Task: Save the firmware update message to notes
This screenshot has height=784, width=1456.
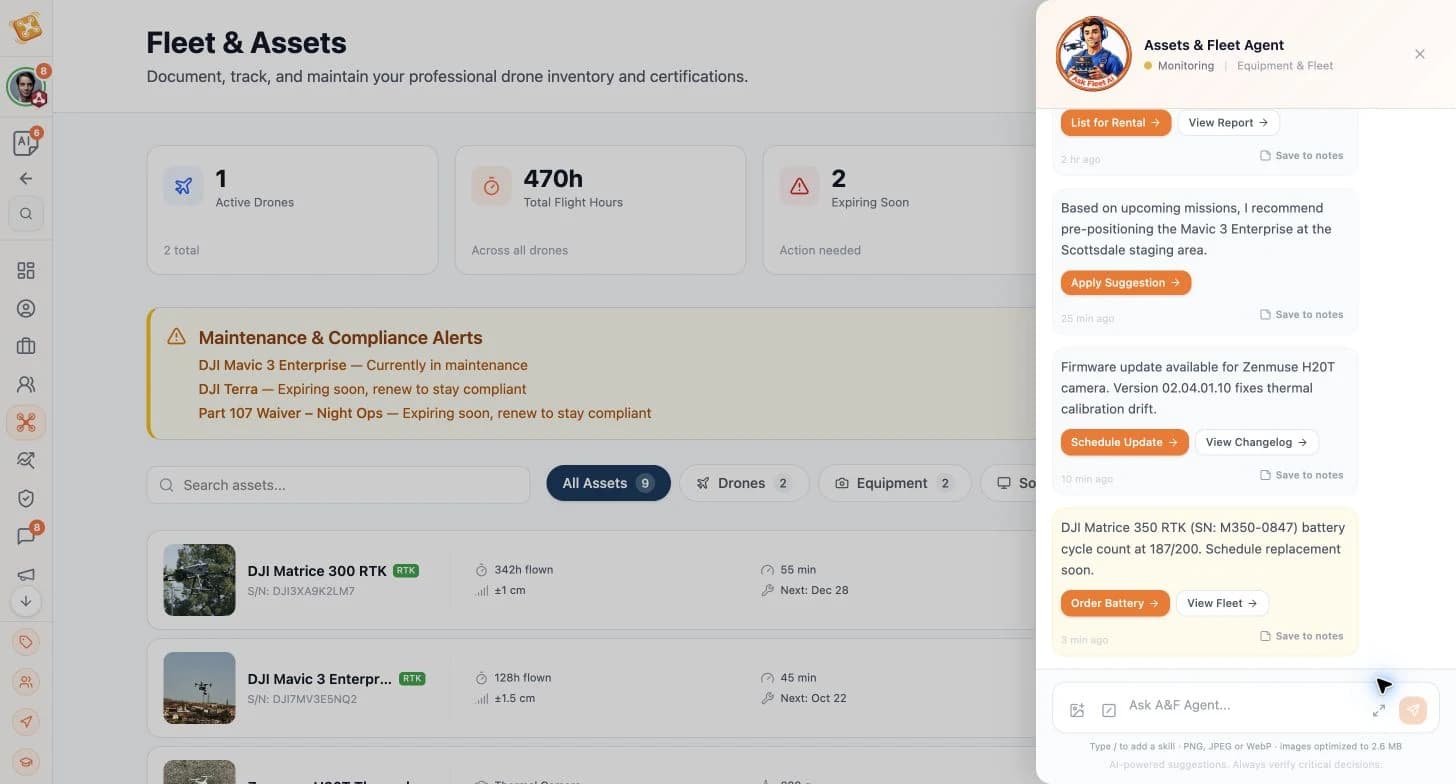Action: click(x=1301, y=475)
